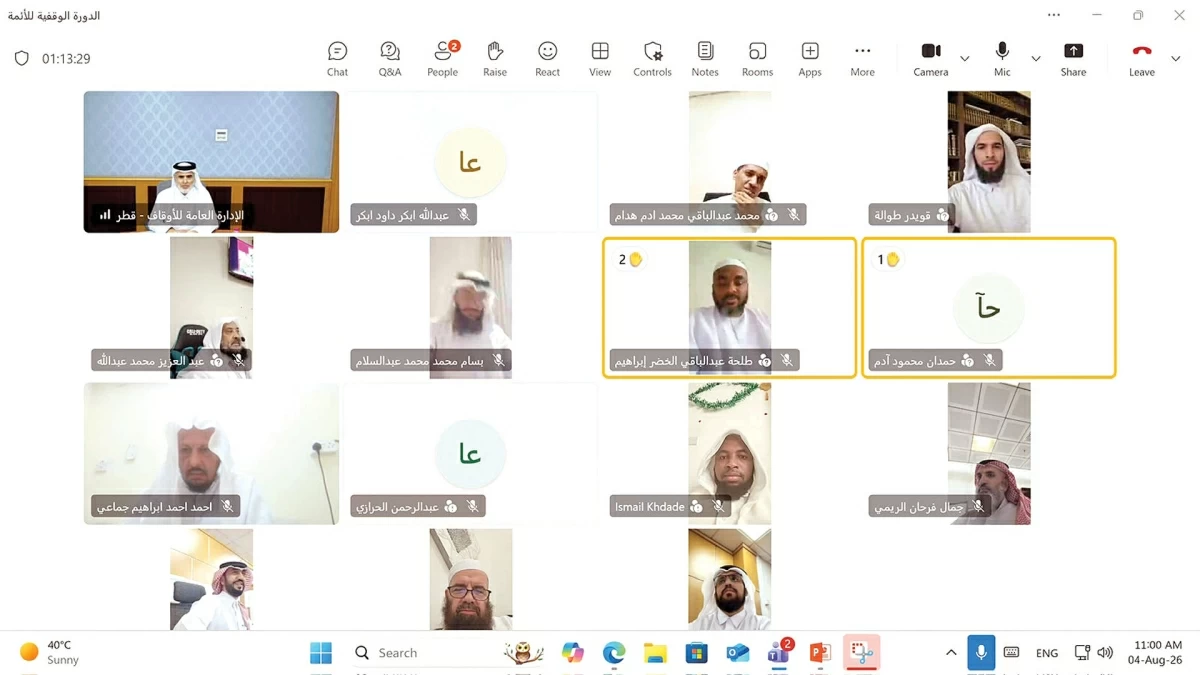Screen dimensions: 1200x675
Task: Click raised hand icon on حمدان محمود آدم tile
Action: coord(893,260)
